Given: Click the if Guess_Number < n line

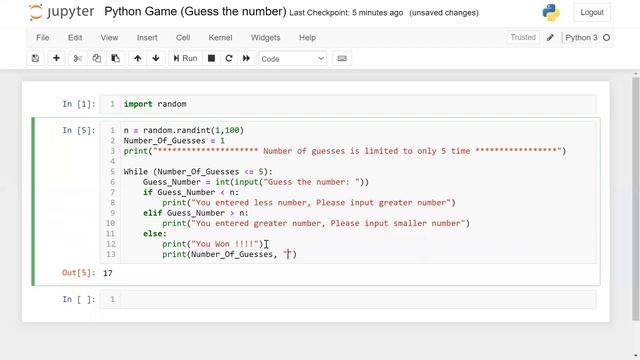Looking at the screenshot, I should click(191, 192).
